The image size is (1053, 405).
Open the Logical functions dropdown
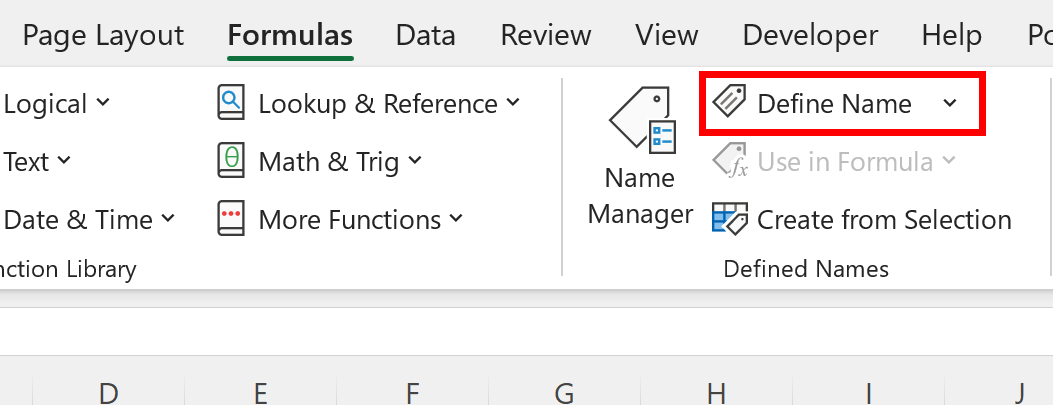pos(56,104)
